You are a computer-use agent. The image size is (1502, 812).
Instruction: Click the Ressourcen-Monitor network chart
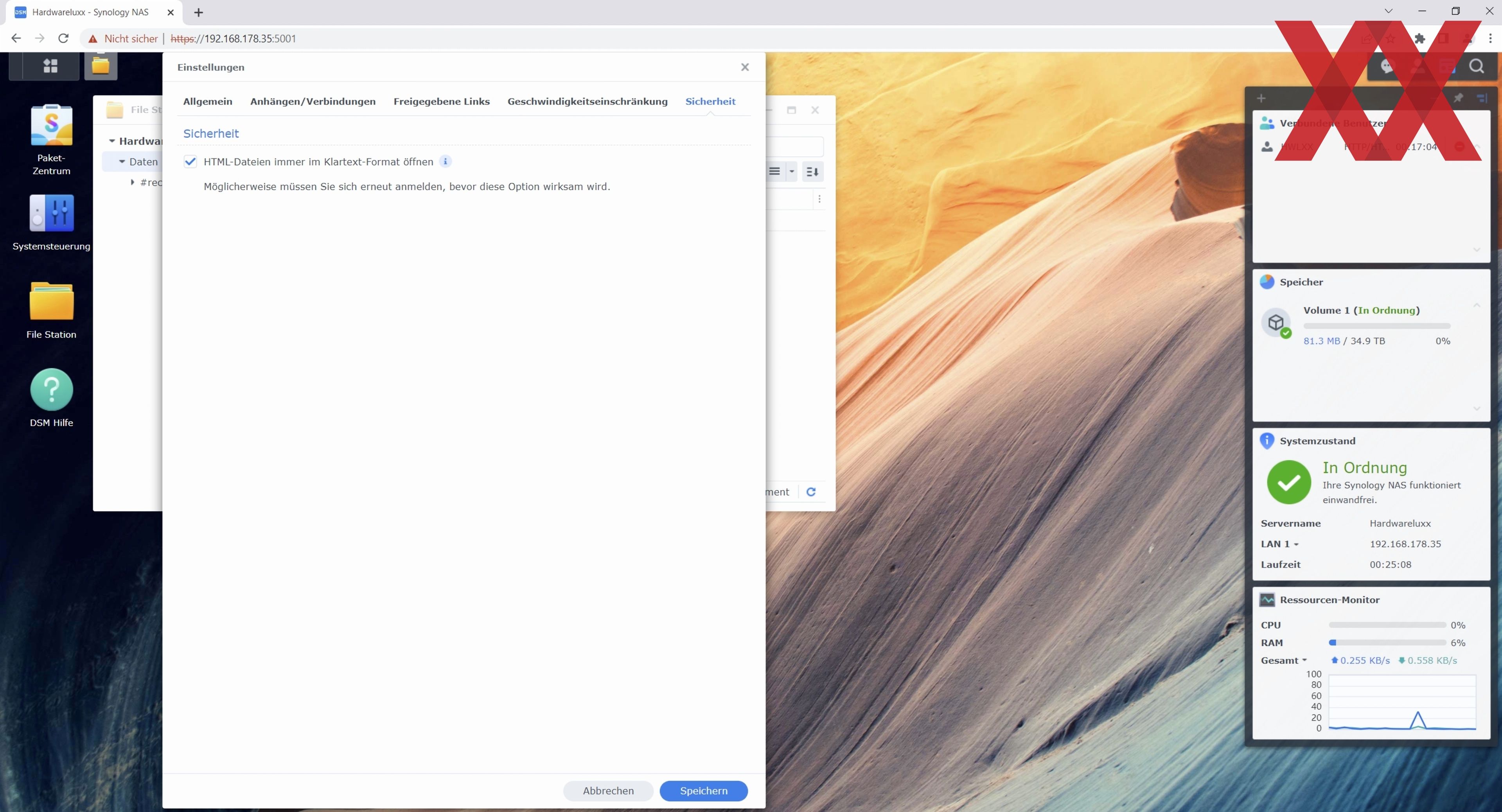(1402, 702)
